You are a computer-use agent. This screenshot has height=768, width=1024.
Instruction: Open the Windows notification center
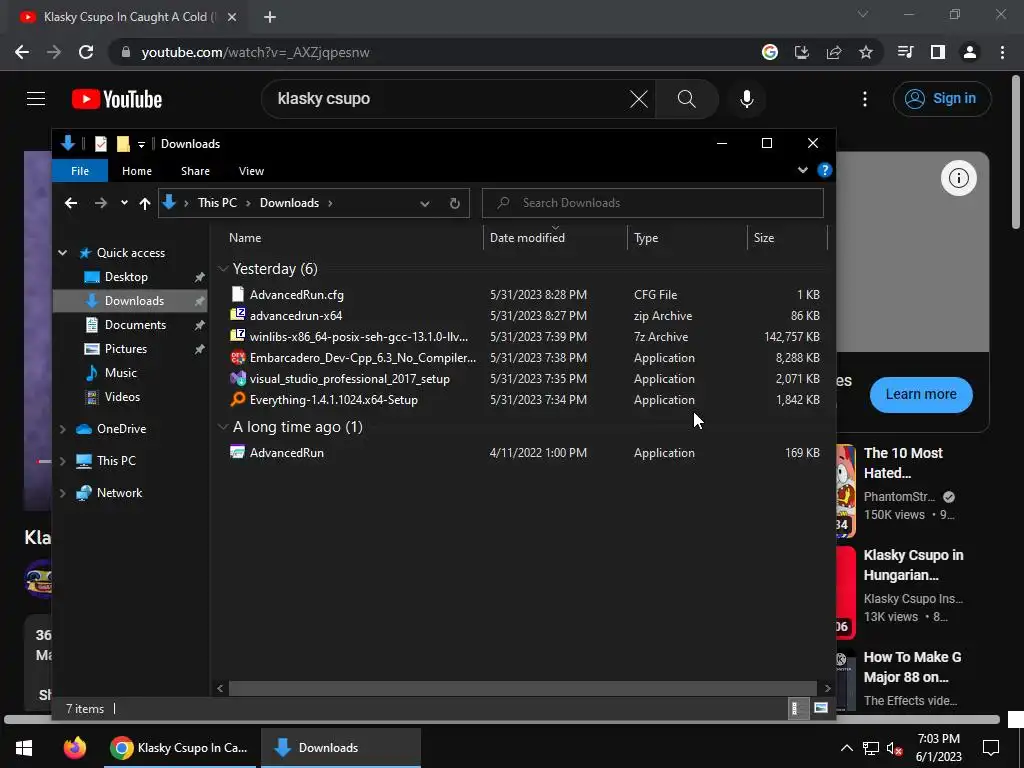pos(991,748)
